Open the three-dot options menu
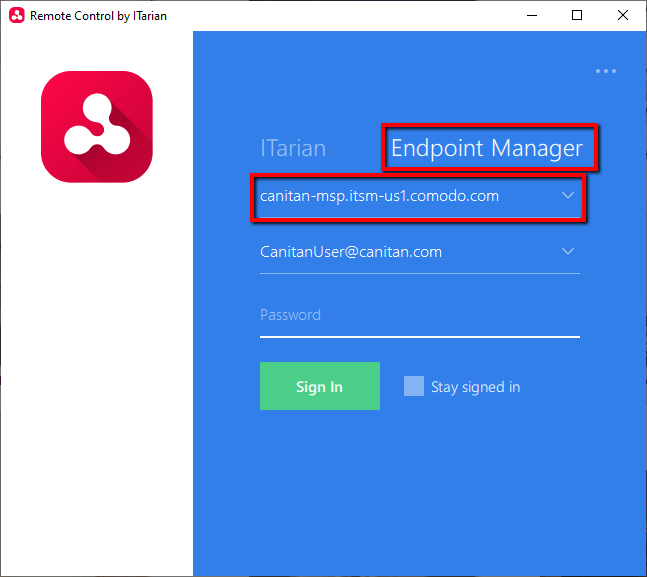The width and height of the screenshot is (647, 577). coord(606,71)
